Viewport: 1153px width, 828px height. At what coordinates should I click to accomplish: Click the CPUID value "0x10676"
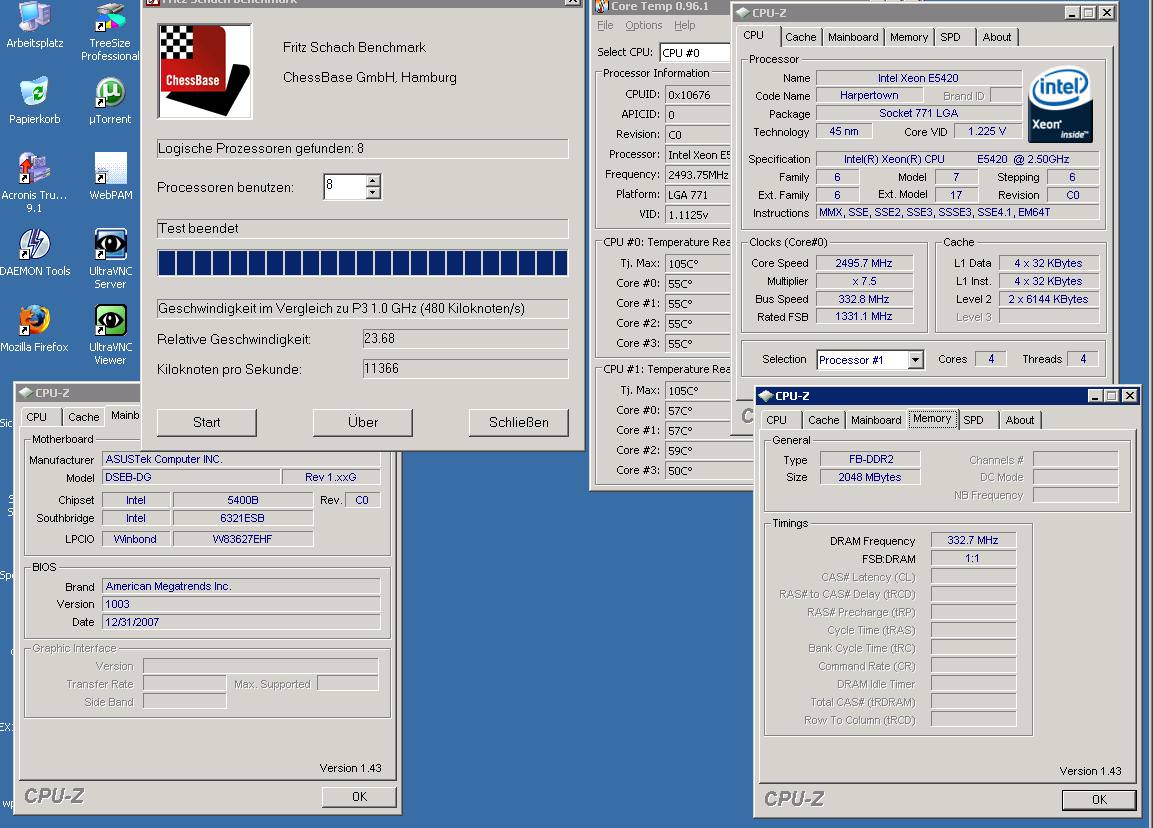pyautogui.click(x=698, y=95)
